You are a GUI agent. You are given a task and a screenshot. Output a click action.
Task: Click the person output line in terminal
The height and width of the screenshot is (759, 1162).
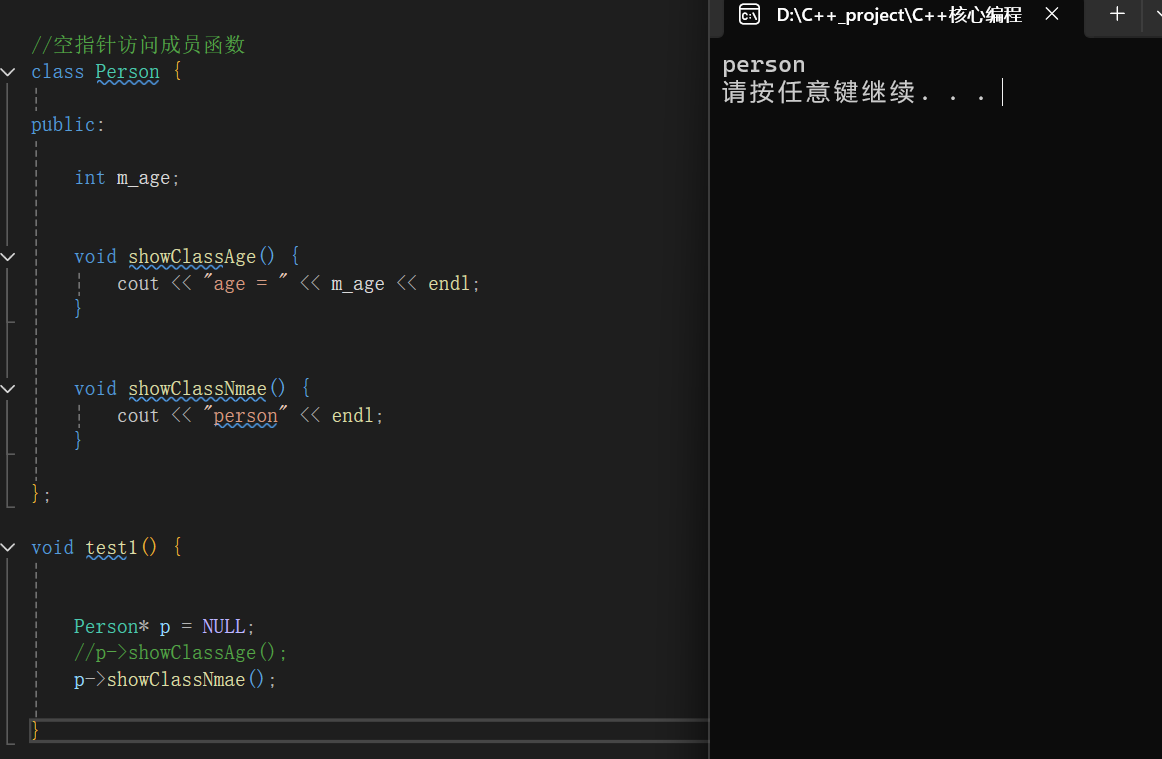click(x=763, y=65)
